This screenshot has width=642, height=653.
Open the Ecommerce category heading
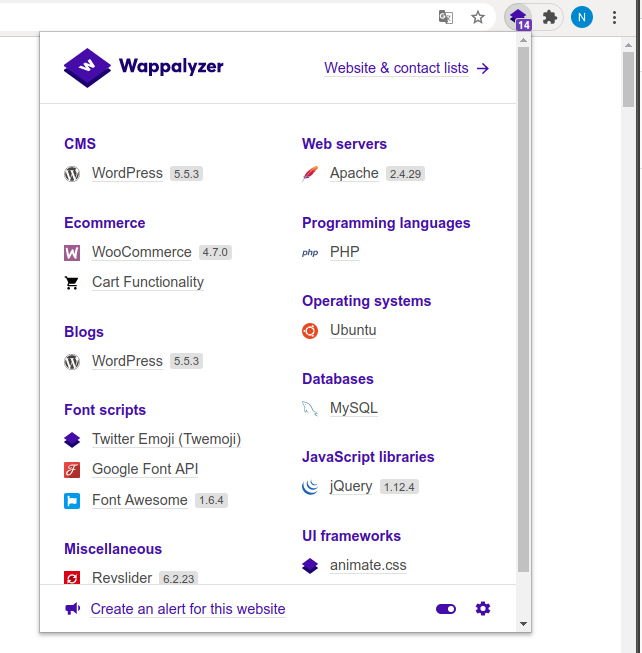[x=105, y=223]
